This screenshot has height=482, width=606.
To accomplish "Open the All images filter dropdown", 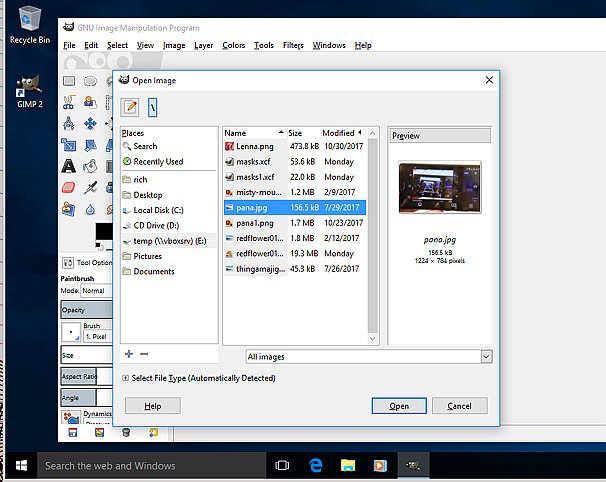I will click(369, 356).
